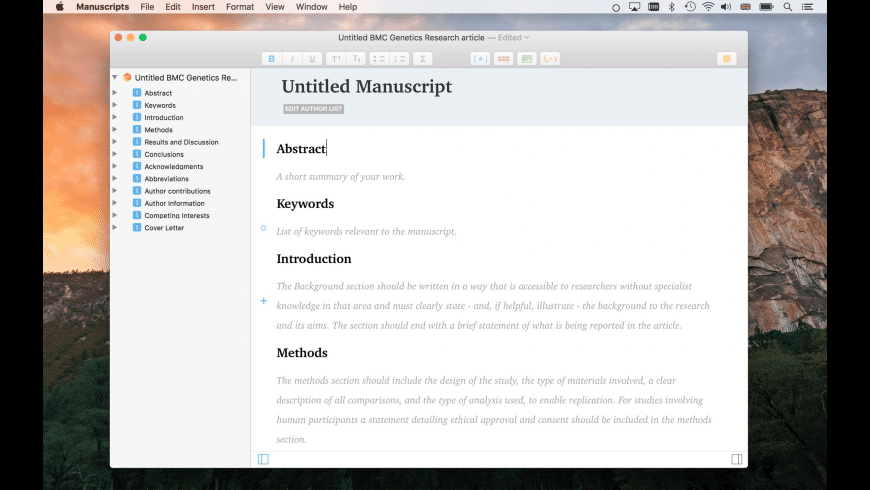Expand the Conclusions section in outline

(x=114, y=154)
